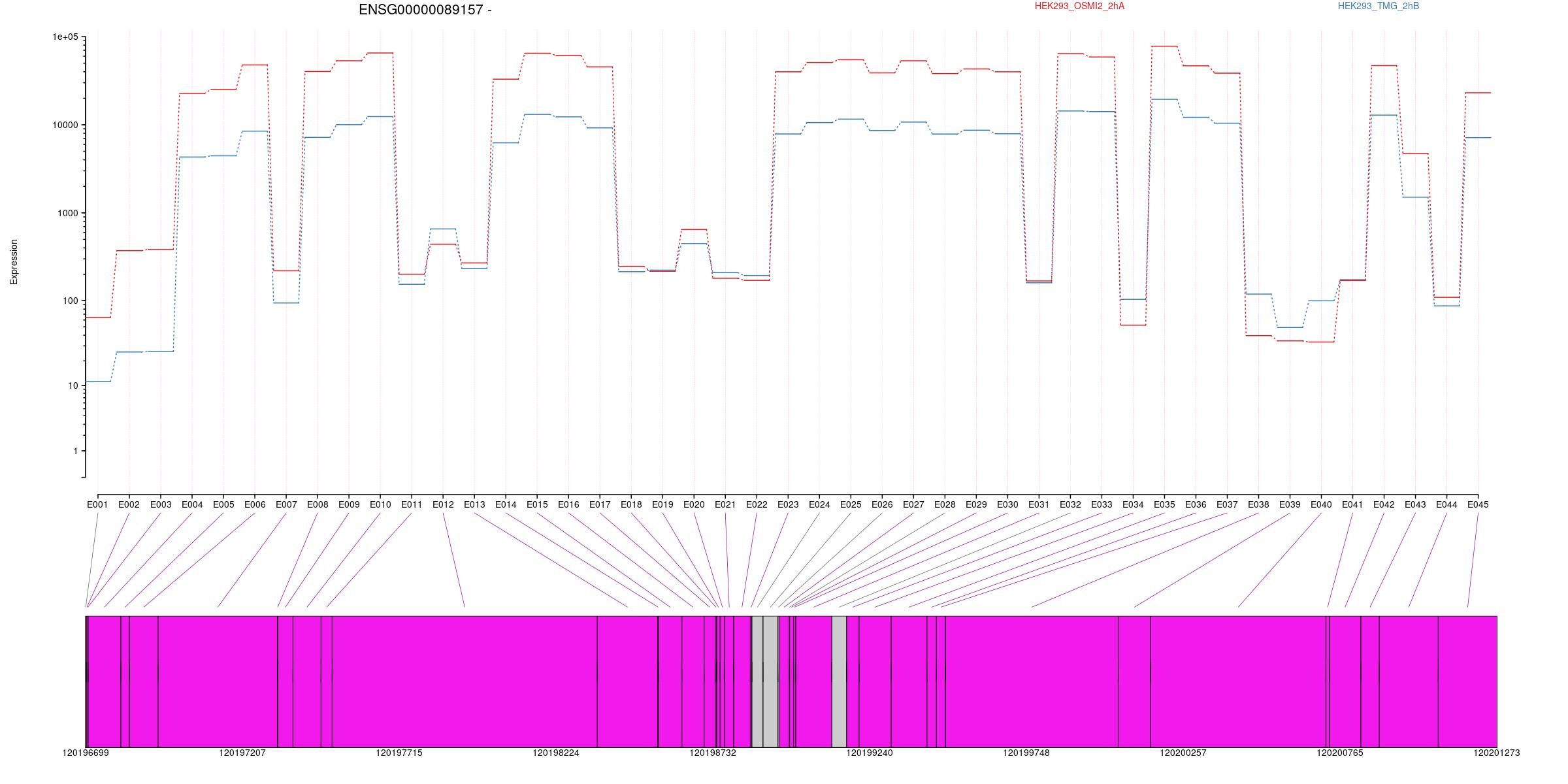Click exon label E035
Image resolution: width=1568 pixels, height=784 pixels.
(1164, 504)
